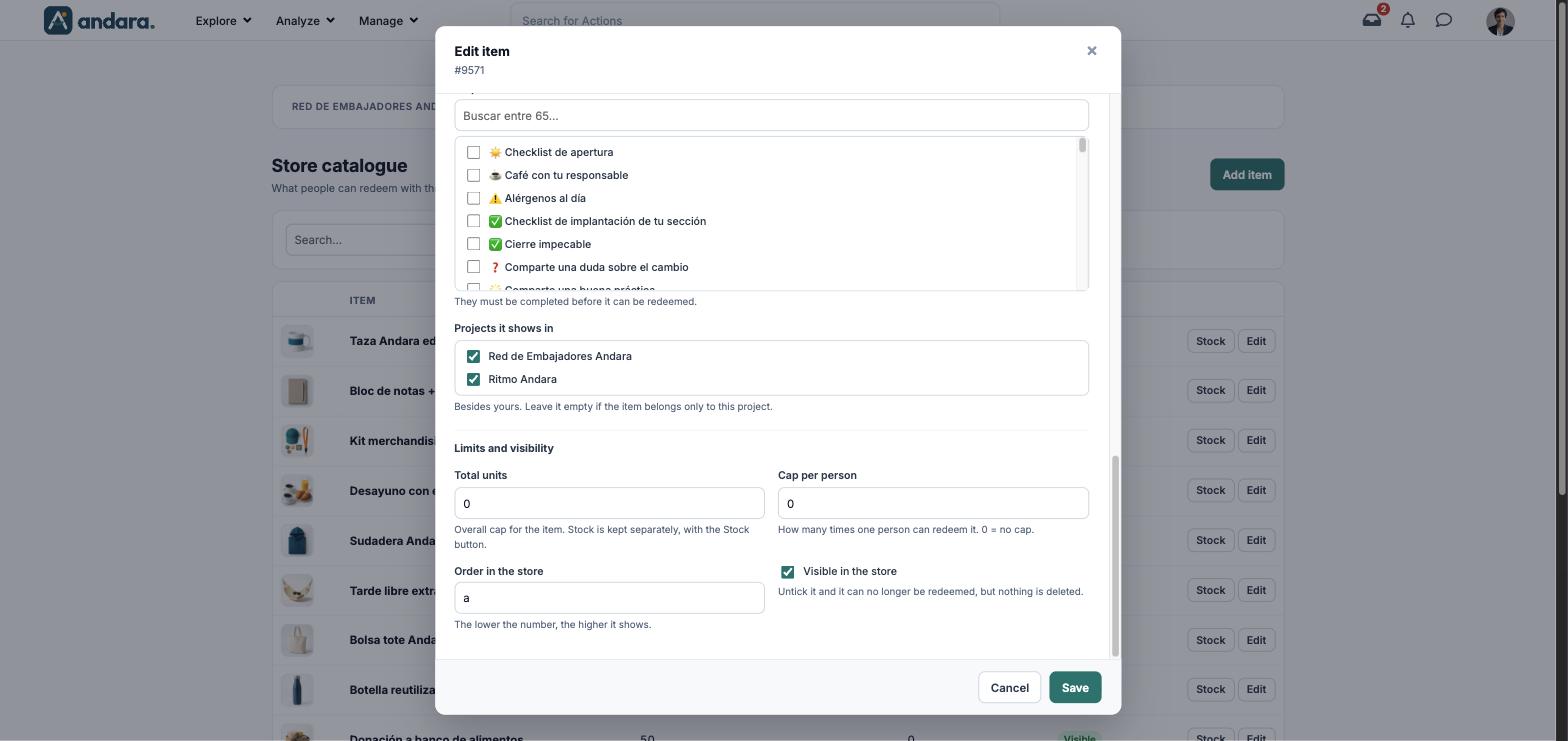Toggle the Visible in the store checkbox
Viewport: 1568px width, 741px height.
pos(787,572)
